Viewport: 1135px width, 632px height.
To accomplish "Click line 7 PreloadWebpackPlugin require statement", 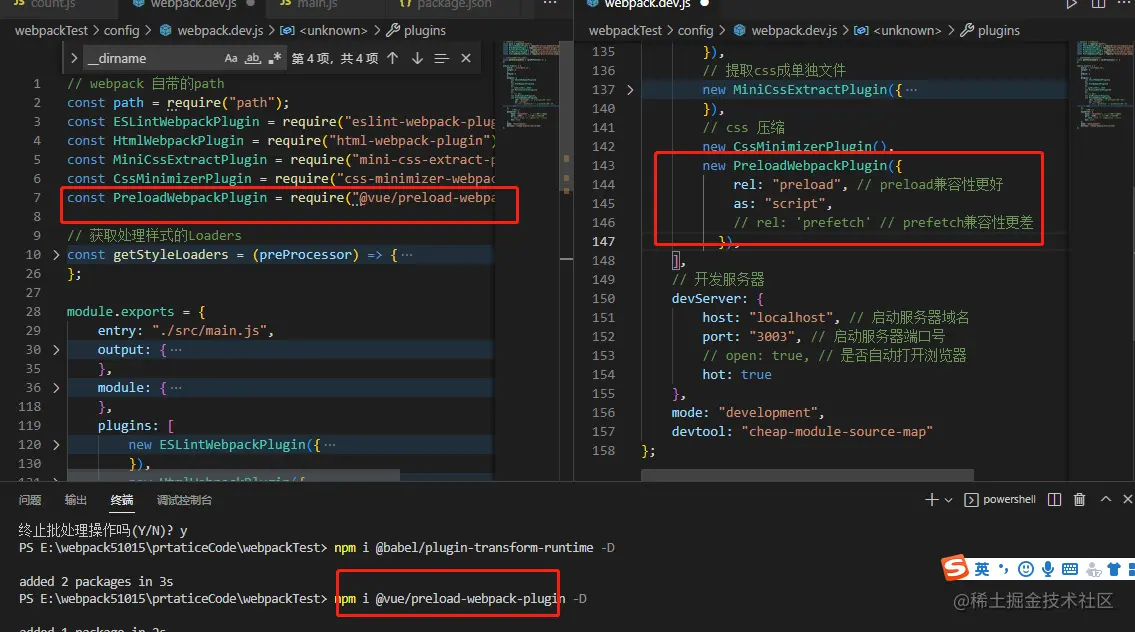I will coord(282,198).
